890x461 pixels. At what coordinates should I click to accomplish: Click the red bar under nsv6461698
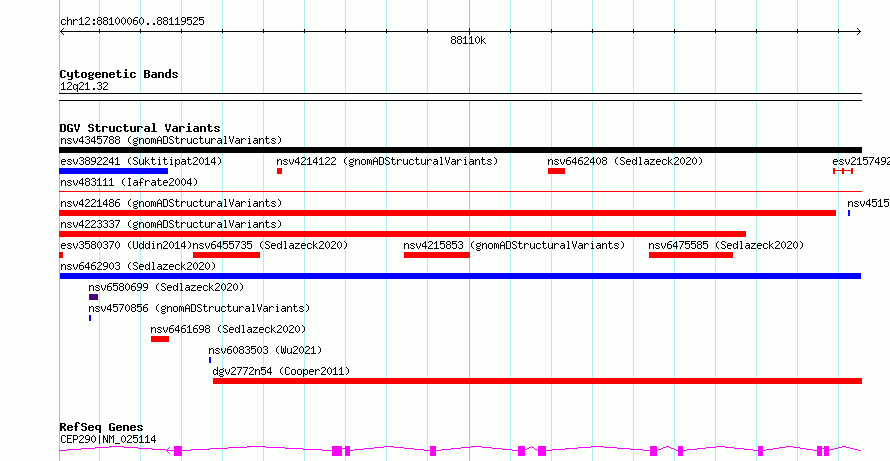click(160, 339)
